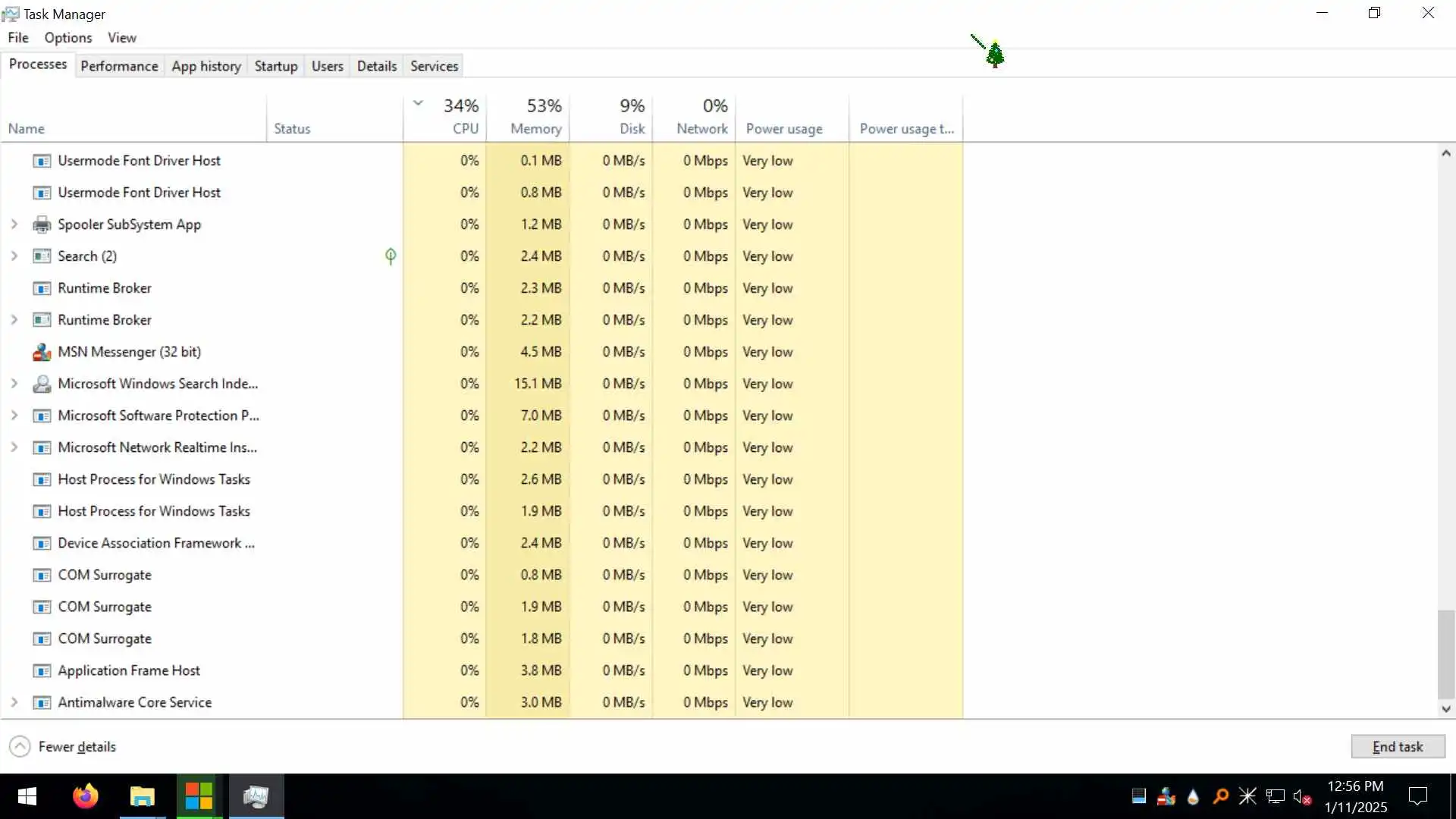The image size is (1456, 819).
Task: Switch to the Performance tab
Action: (119, 66)
